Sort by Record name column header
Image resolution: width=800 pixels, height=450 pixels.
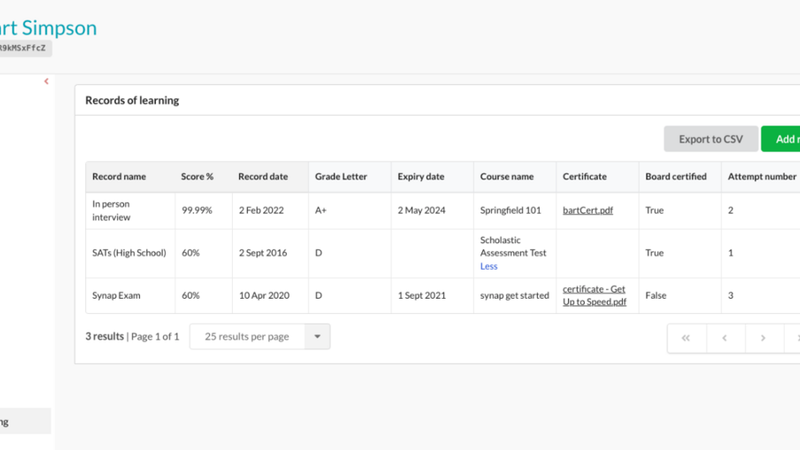click(x=119, y=177)
